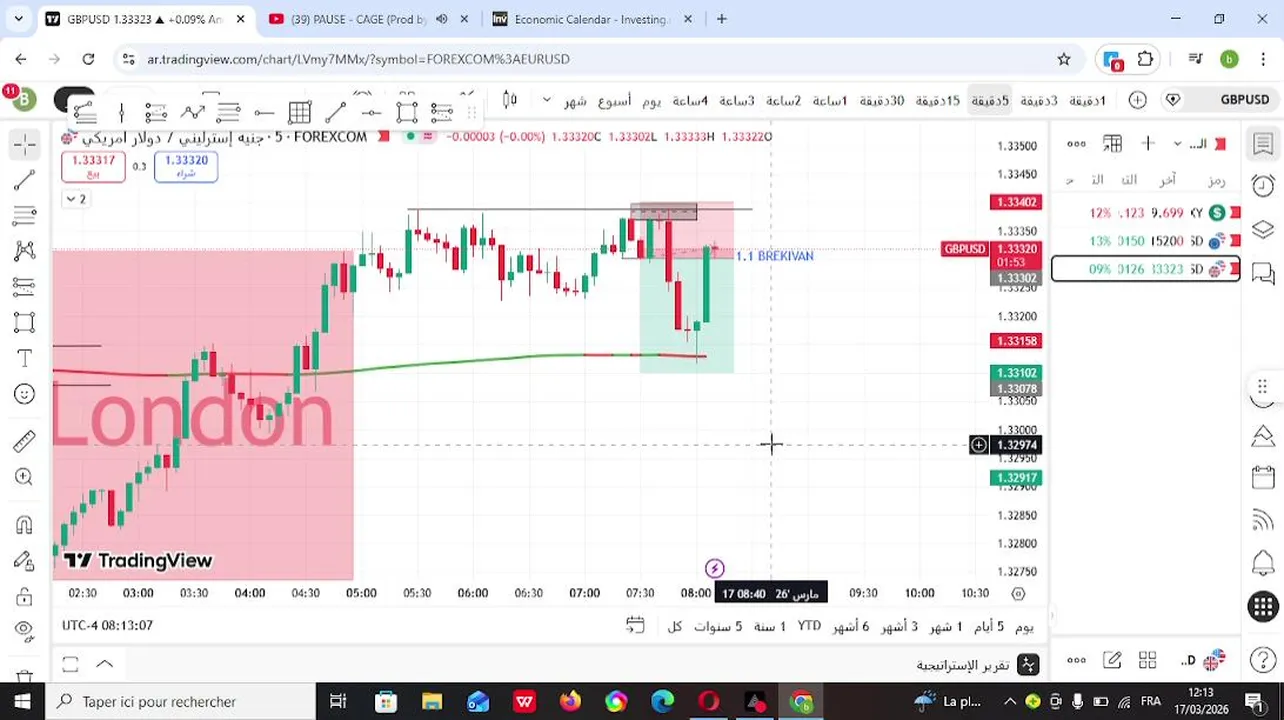Toggle lock all drawings
The width and height of the screenshot is (1284, 720).
(x=25, y=597)
